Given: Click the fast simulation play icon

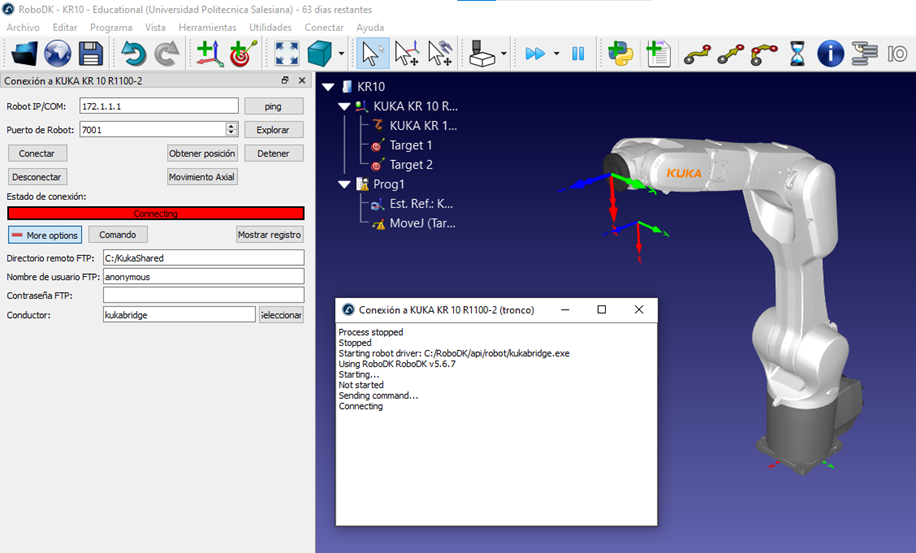Looking at the screenshot, I should tap(536, 53).
